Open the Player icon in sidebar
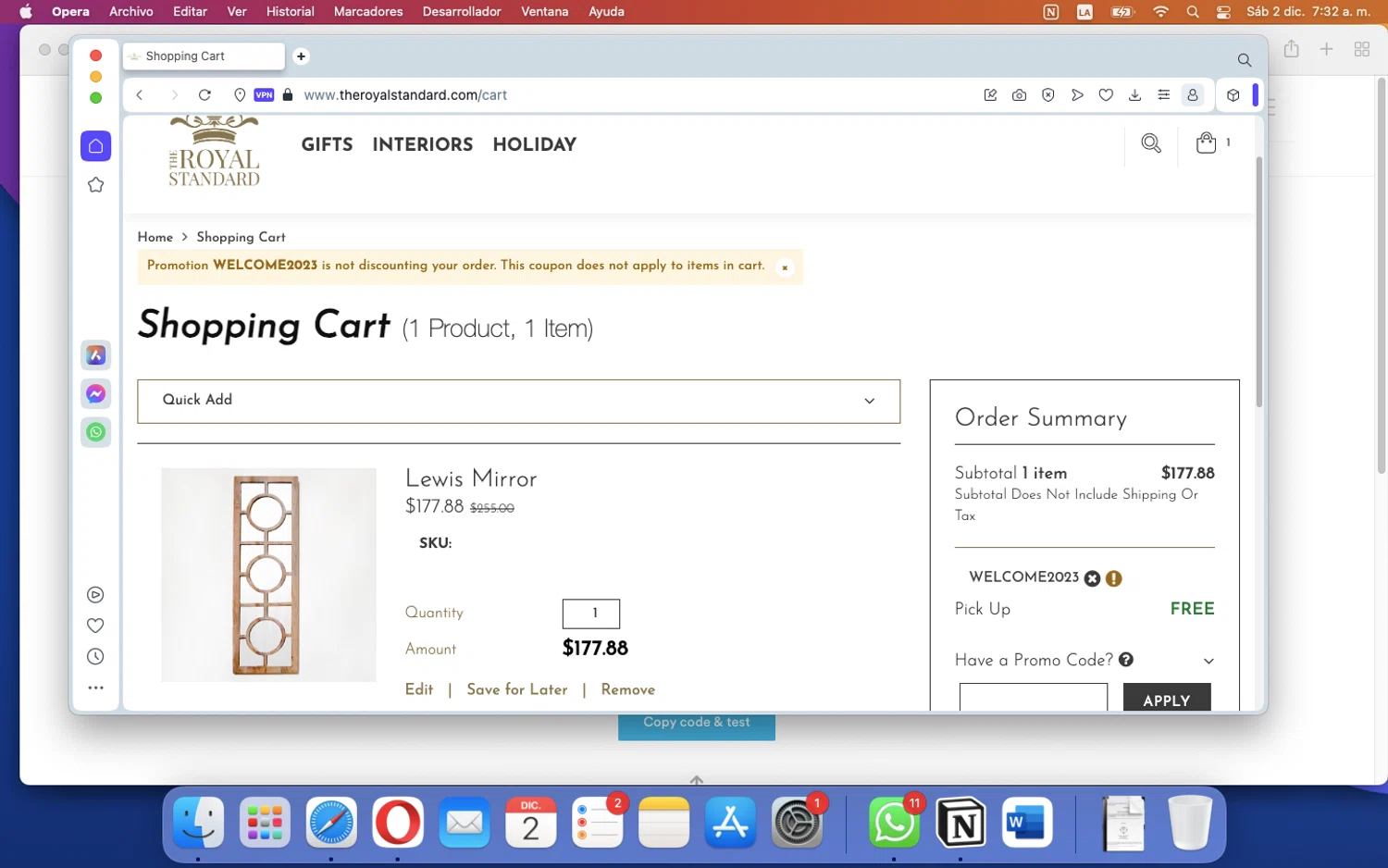This screenshot has width=1388, height=868. [95, 595]
